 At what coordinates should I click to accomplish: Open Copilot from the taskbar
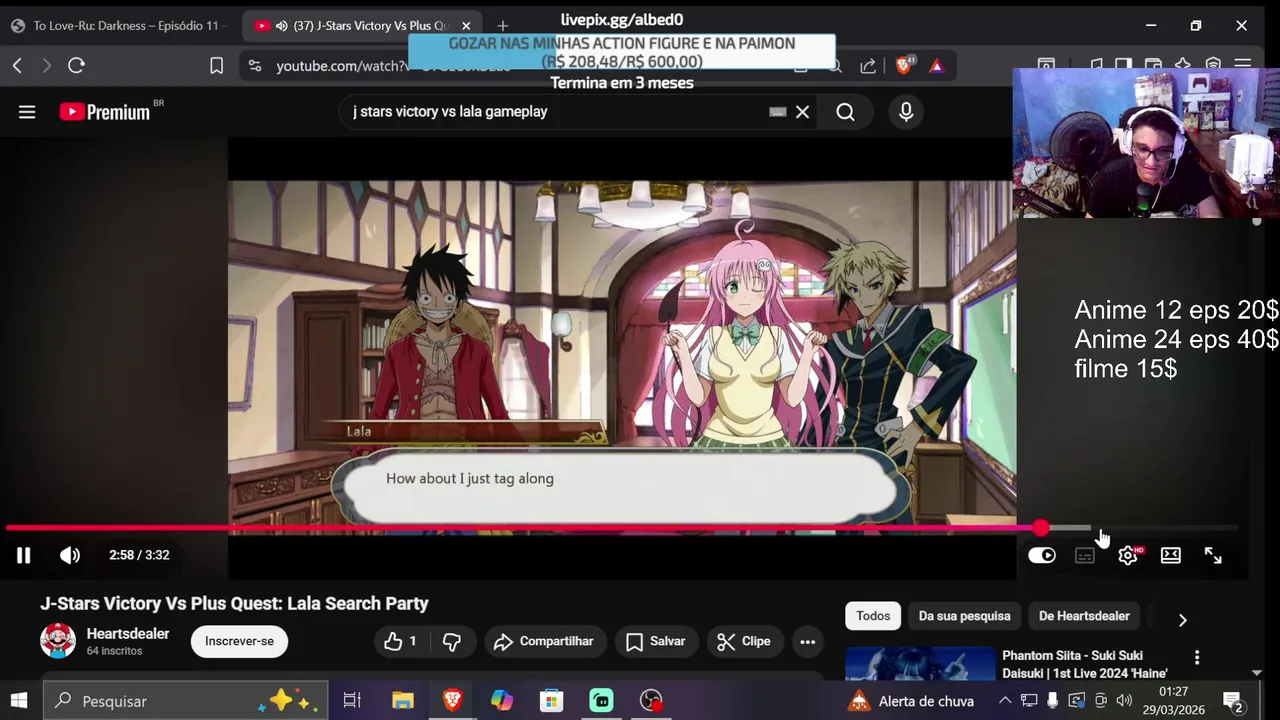[502, 701]
